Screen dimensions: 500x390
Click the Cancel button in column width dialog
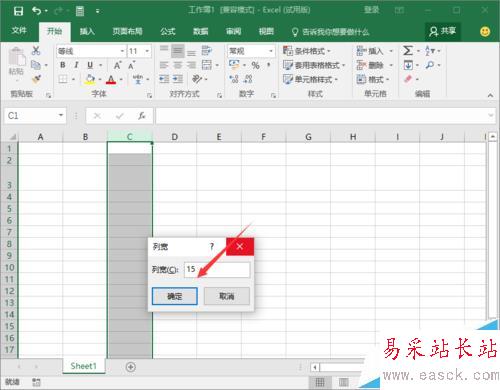pos(227,296)
